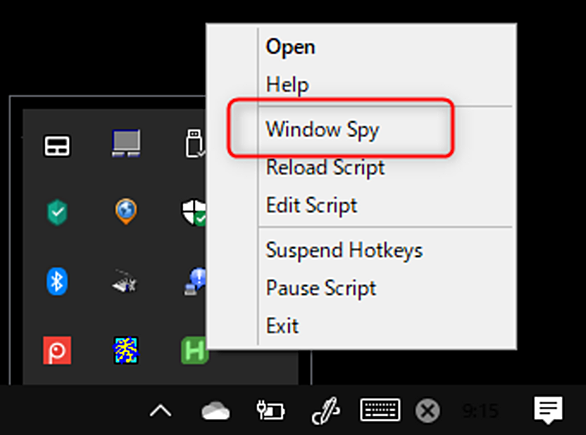Click the disconnected network adapter tray icon
Image resolution: width=586 pixels, height=435 pixels.
pos(125,281)
